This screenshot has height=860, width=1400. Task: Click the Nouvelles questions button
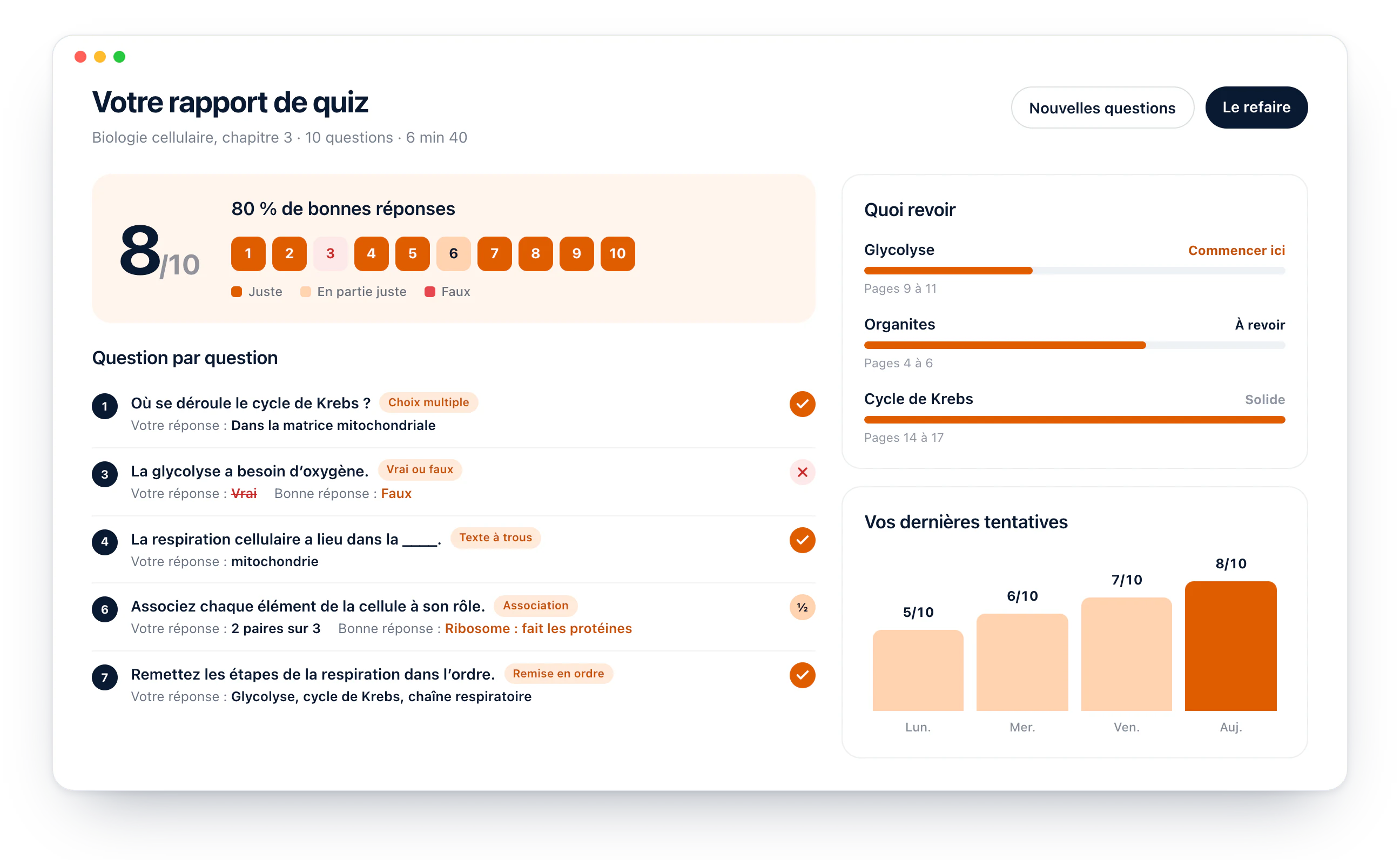click(1101, 107)
